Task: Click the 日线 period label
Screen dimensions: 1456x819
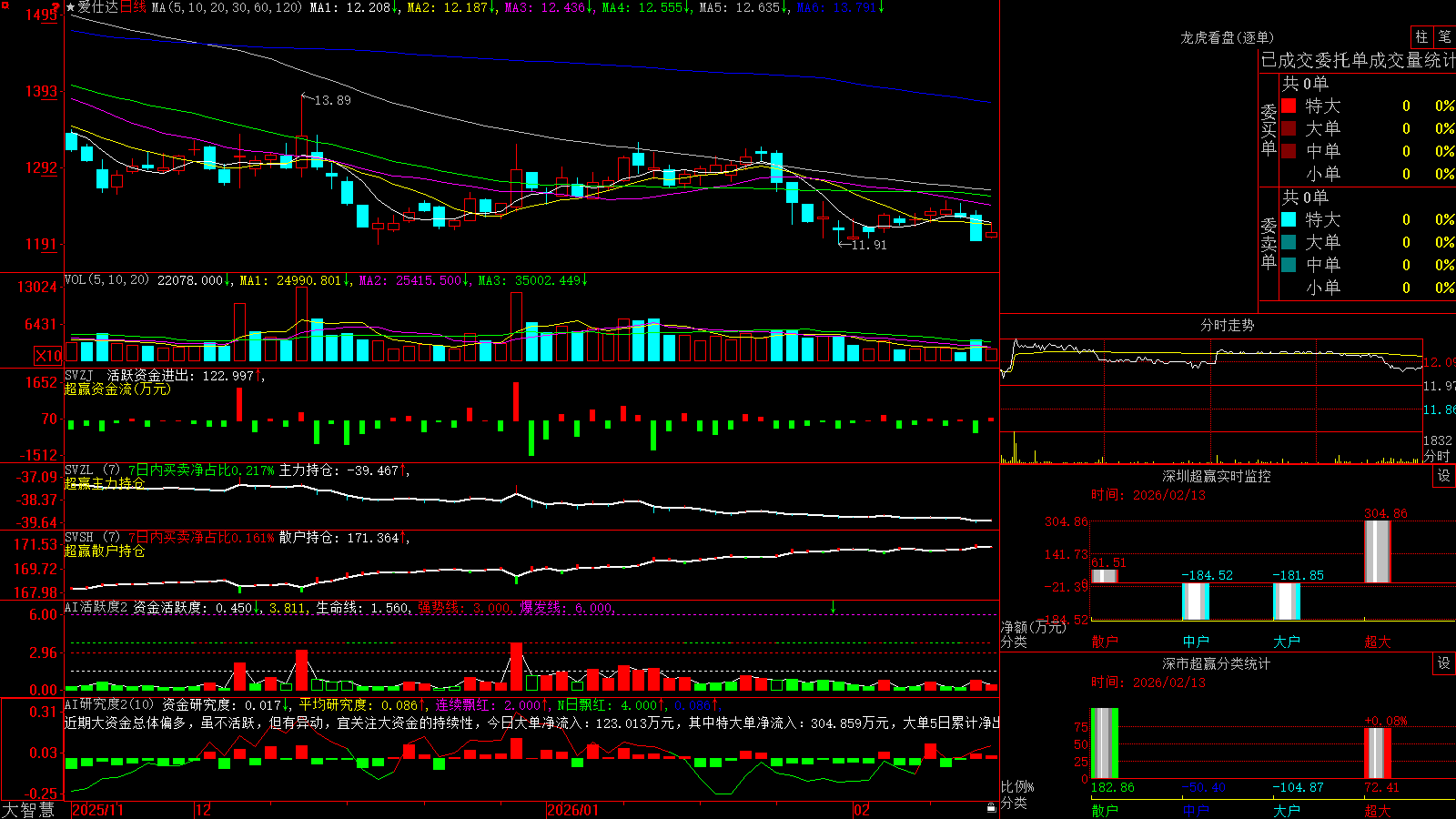Action: (x=133, y=7)
